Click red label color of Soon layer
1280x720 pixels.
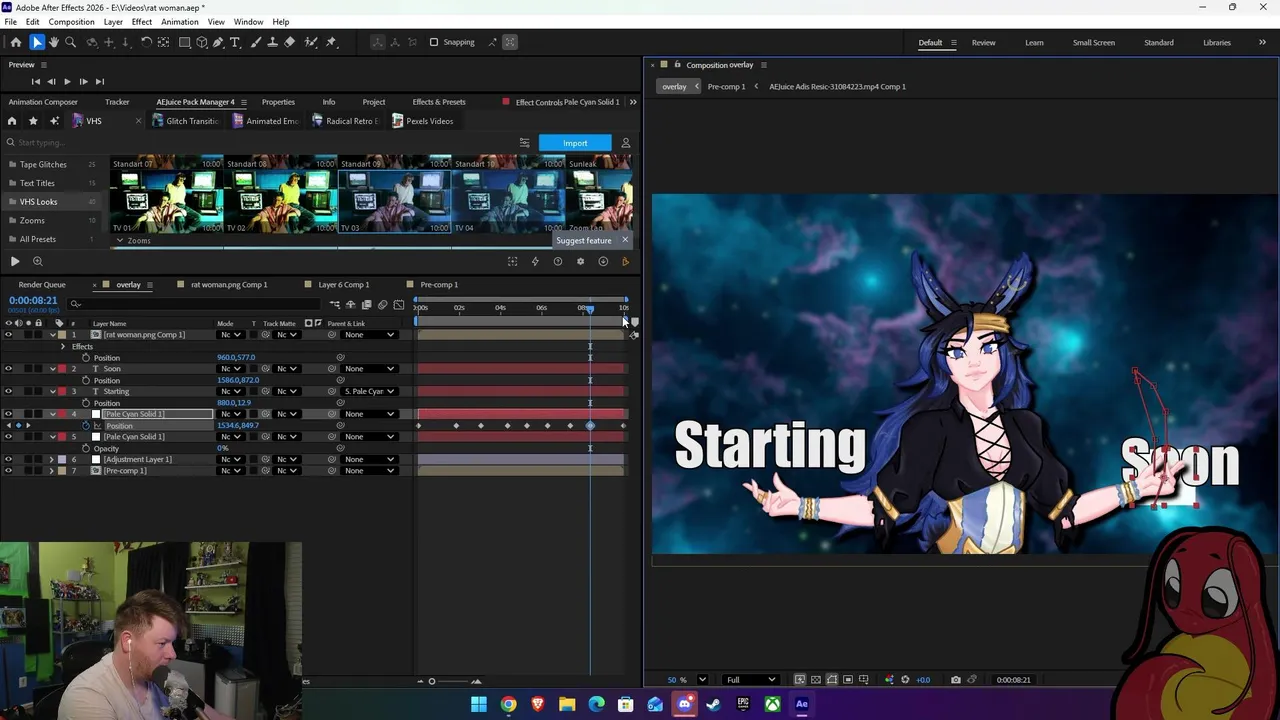tap(61, 369)
